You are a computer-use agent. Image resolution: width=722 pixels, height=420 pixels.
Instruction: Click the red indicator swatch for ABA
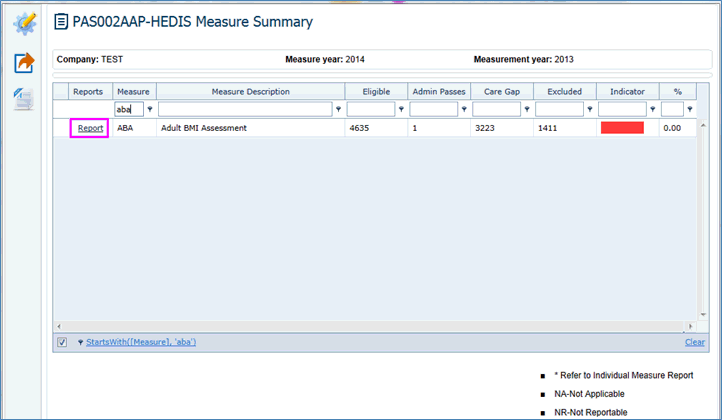point(621,128)
